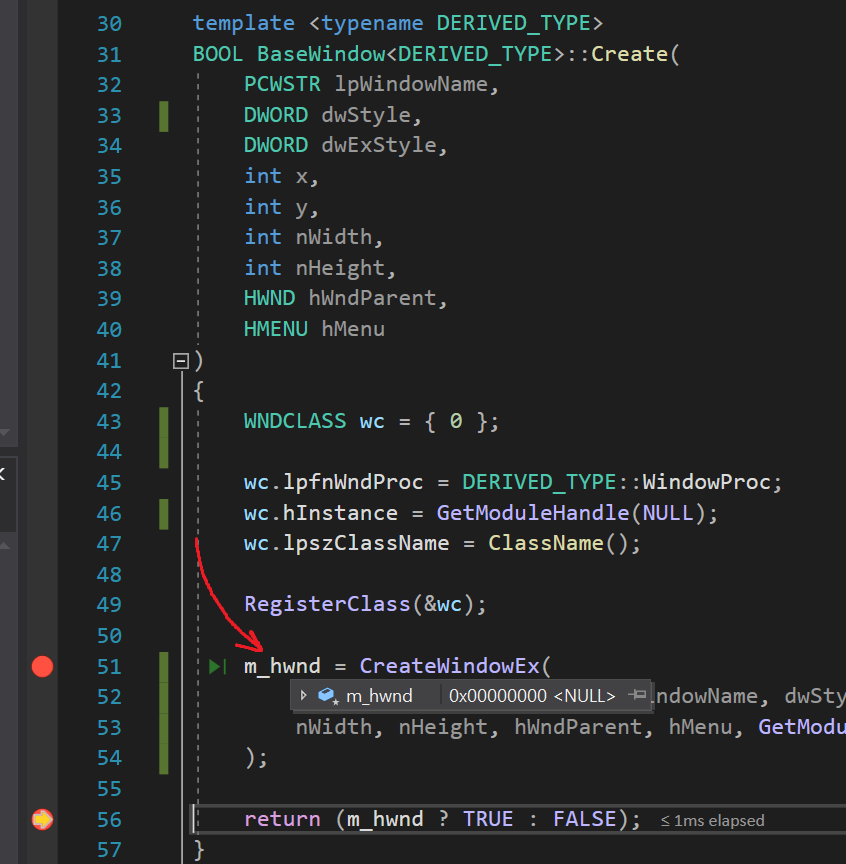
Task: Click 'hInstance' on line 46
Action: click(x=340, y=513)
